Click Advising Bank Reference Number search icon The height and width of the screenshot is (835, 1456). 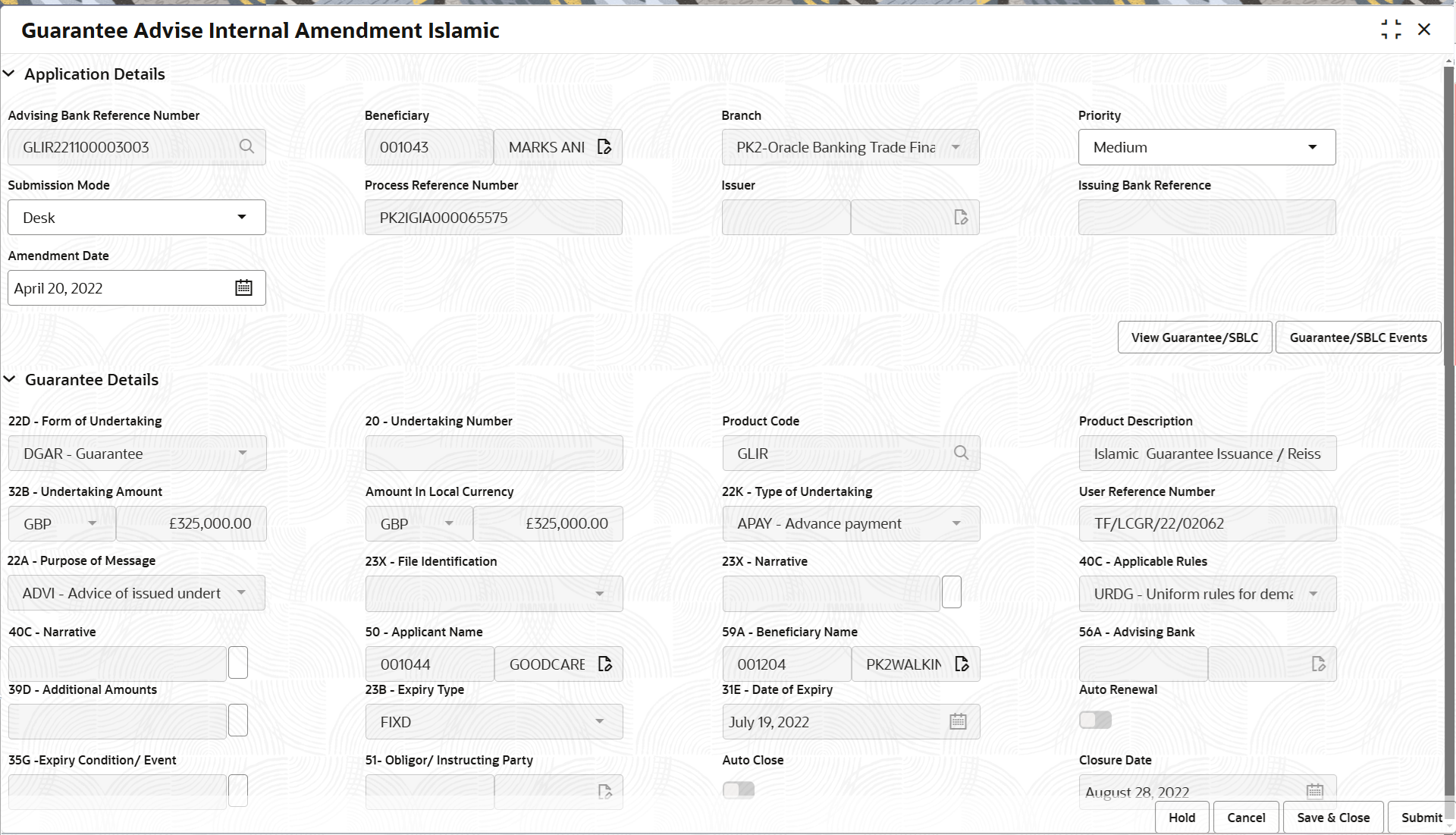(x=246, y=146)
